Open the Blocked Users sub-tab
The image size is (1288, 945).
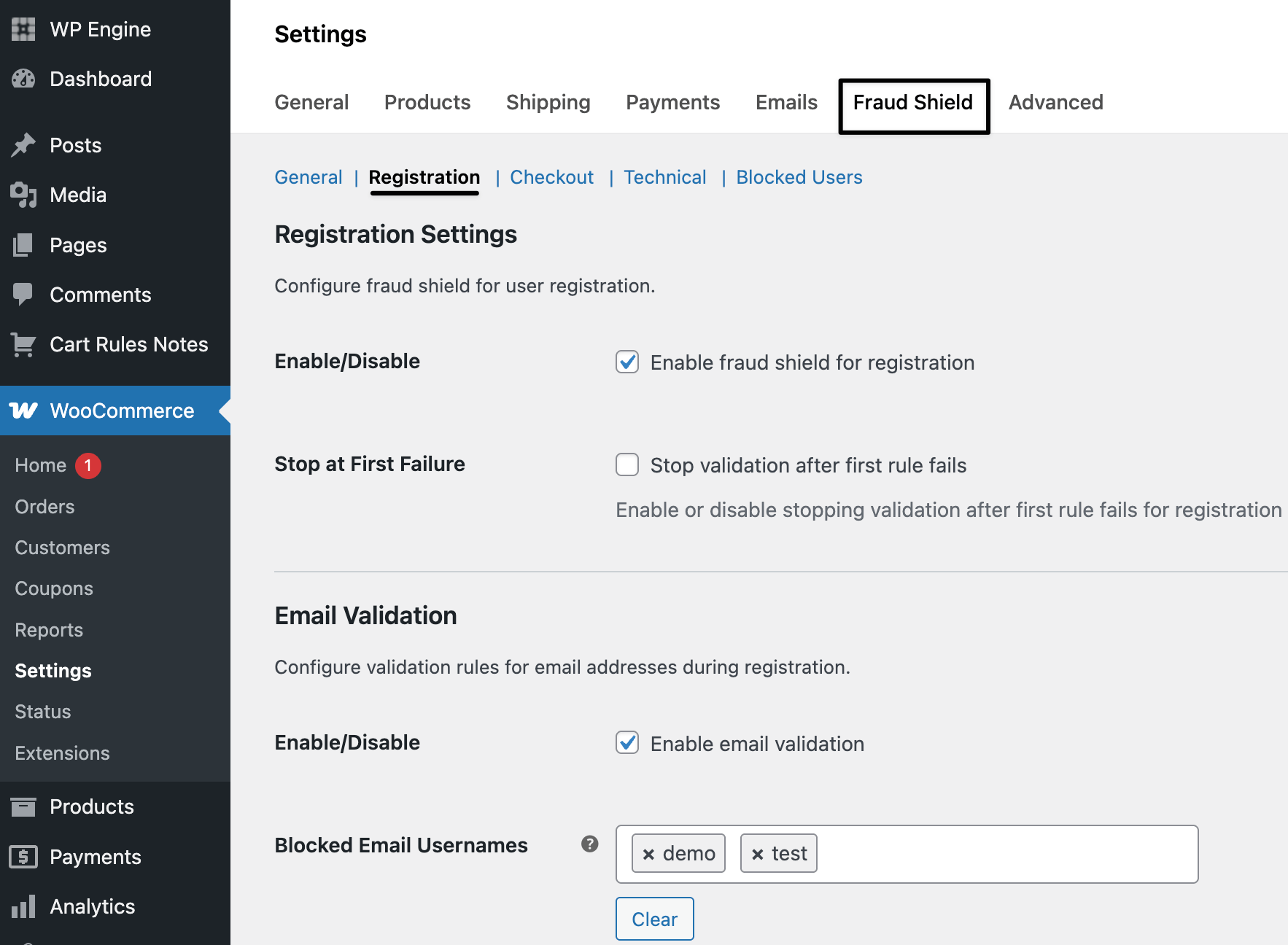tap(799, 177)
